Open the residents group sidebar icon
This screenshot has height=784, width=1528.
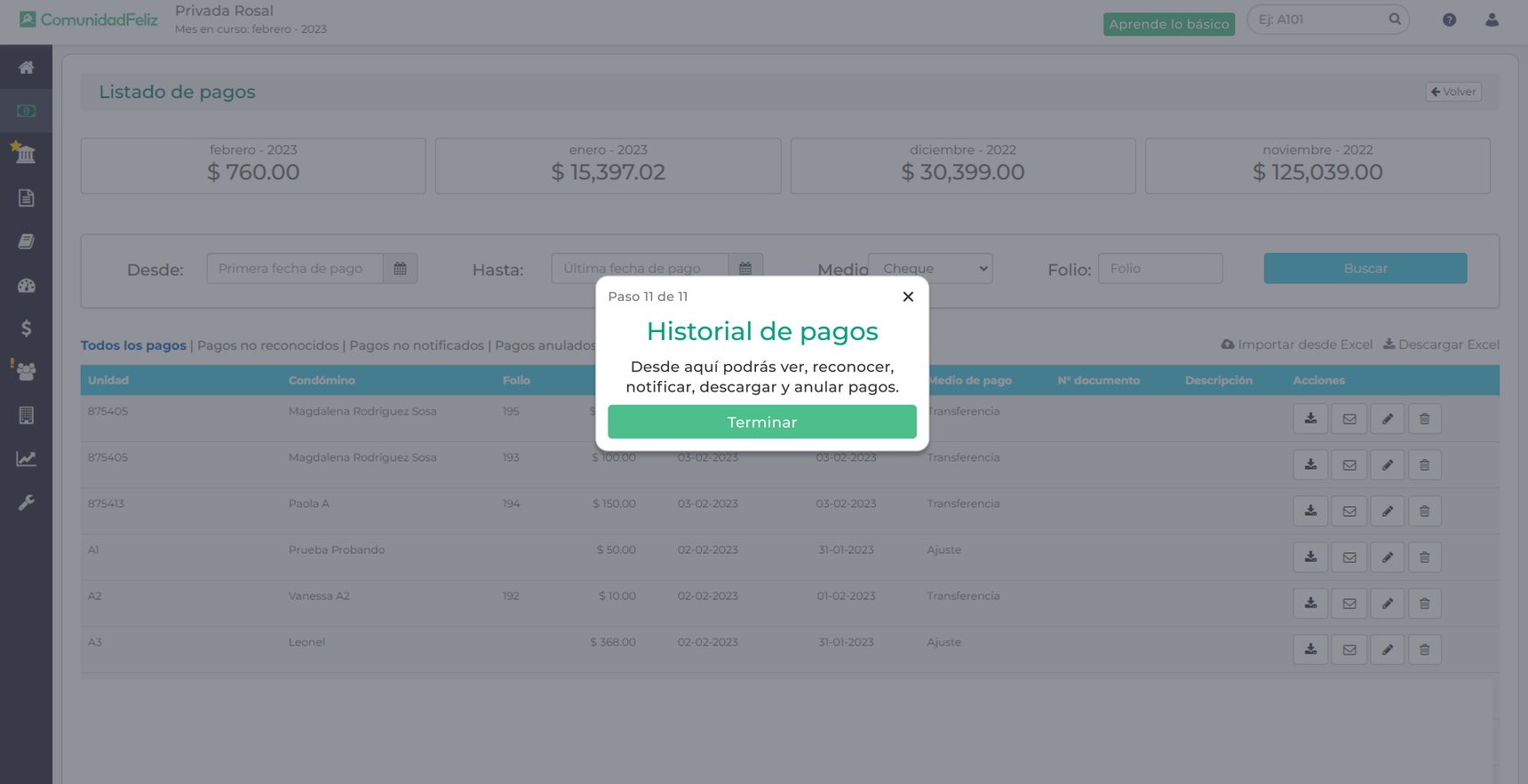(x=26, y=372)
